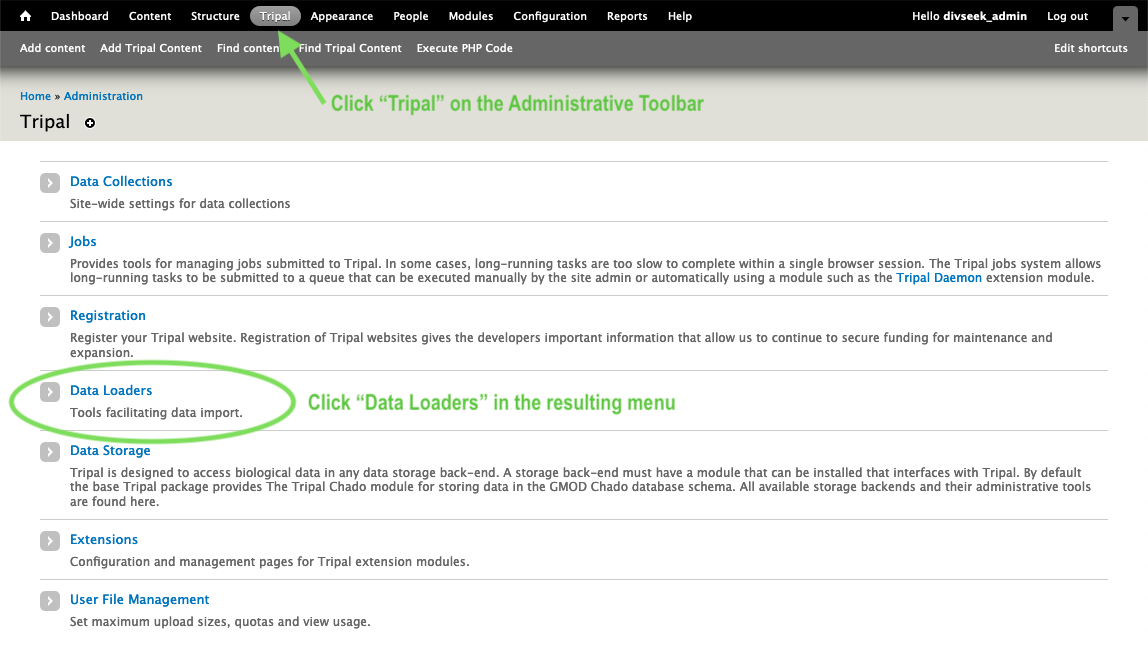The width and height of the screenshot is (1148, 663).
Task: Click the Edit shortcuts link
Action: [1090, 48]
